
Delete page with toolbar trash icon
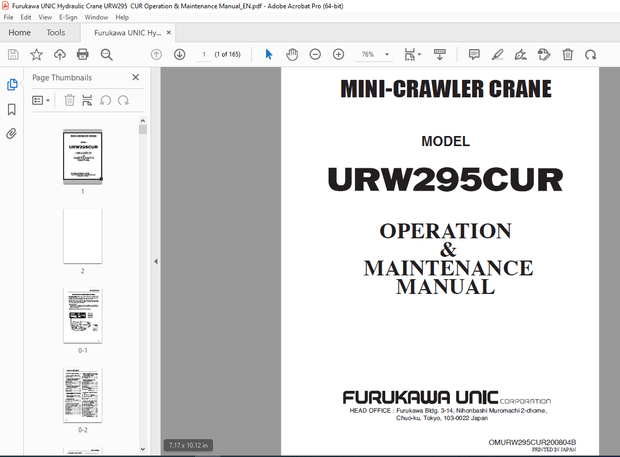point(568,55)
